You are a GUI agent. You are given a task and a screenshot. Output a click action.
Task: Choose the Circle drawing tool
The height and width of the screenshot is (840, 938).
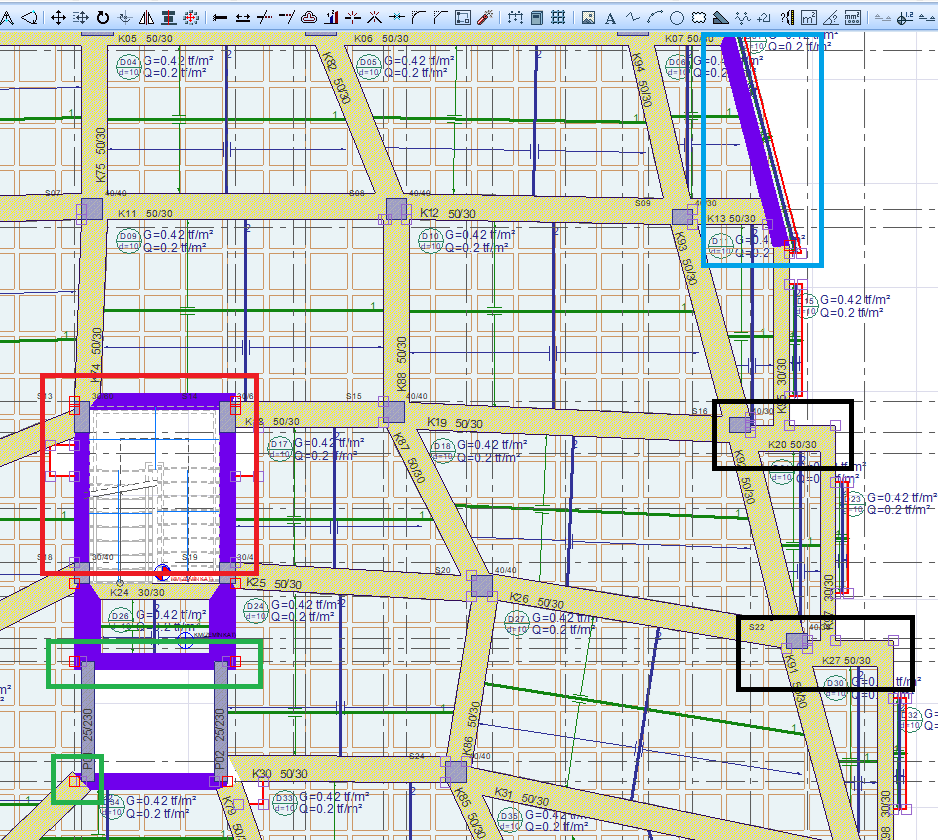point(676,17)
